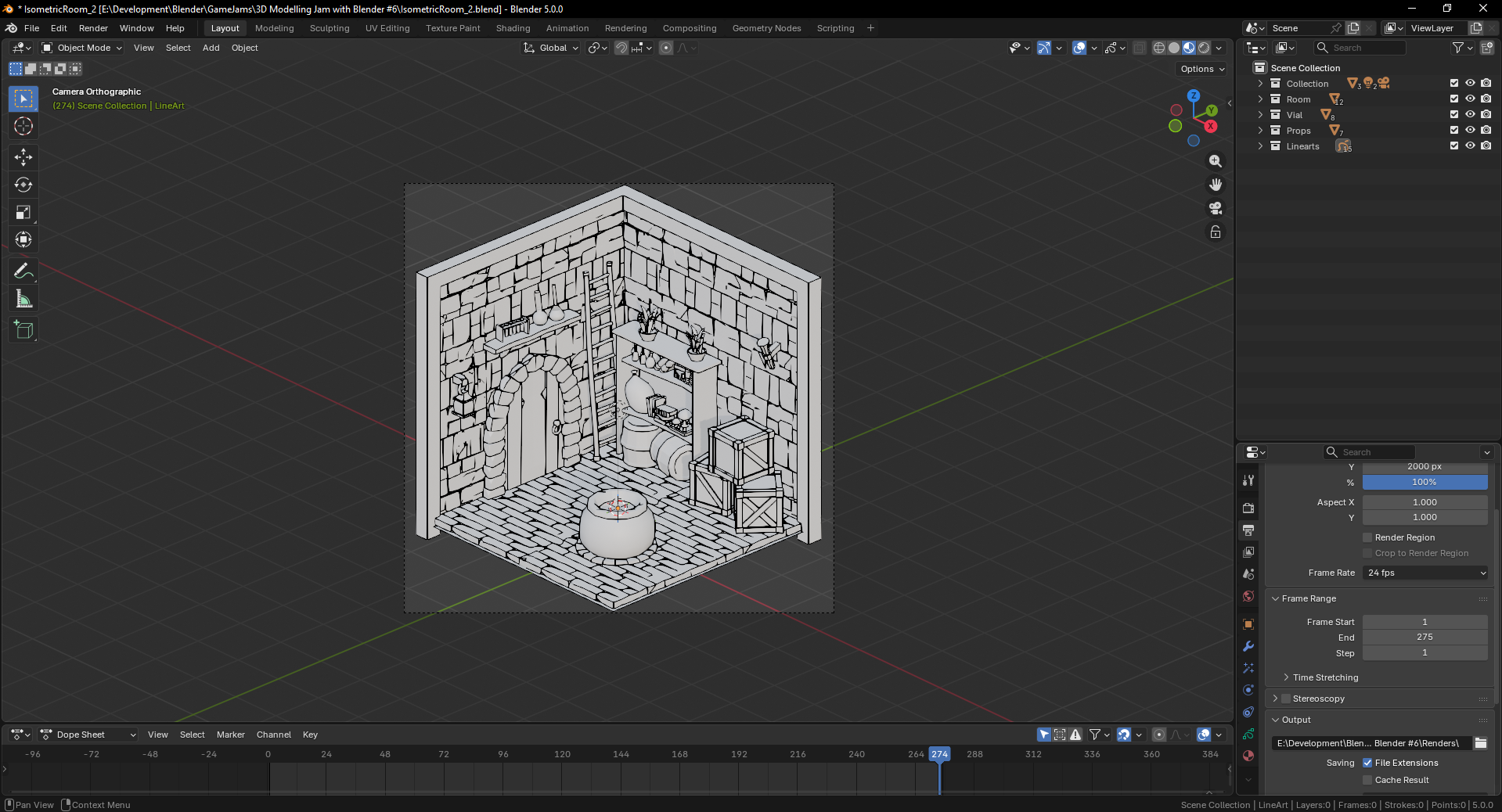
Task: Click the resolution percentage slider
Action: pyautogui.click(x=1425, y=482)
